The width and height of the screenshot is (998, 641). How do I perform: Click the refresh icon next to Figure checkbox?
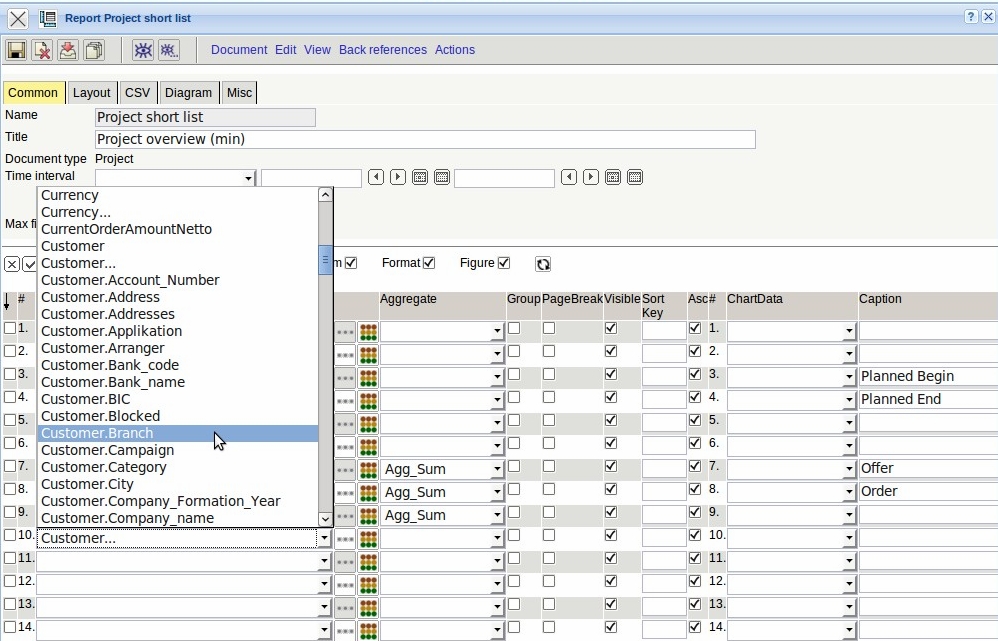tap(543, 264)
